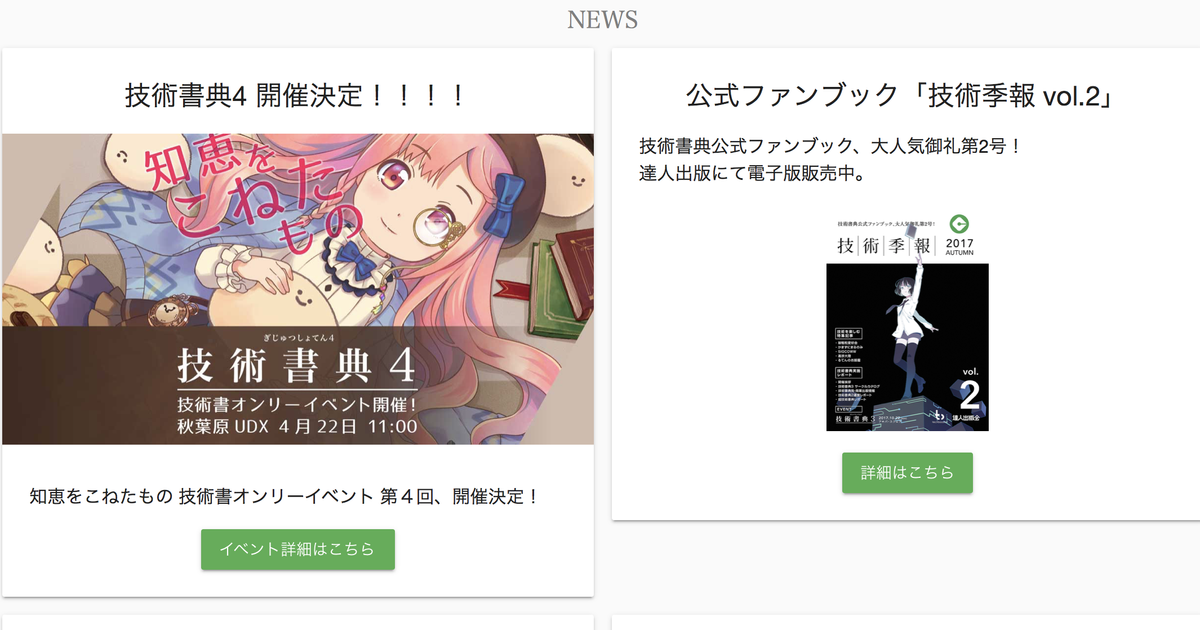Click the green circular logo on book cover
Viewport: 1200px width, 630px height.
click(961, 224)
